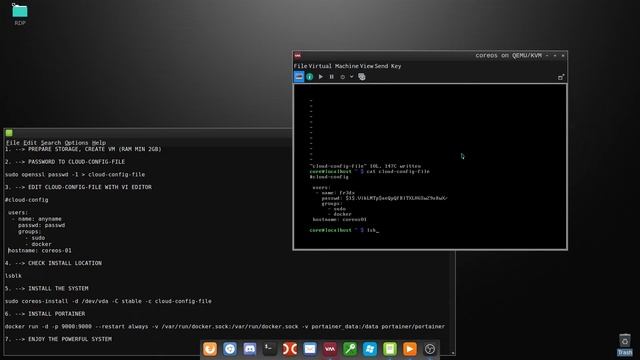Open Search menu in the text editor

[51, 142]
